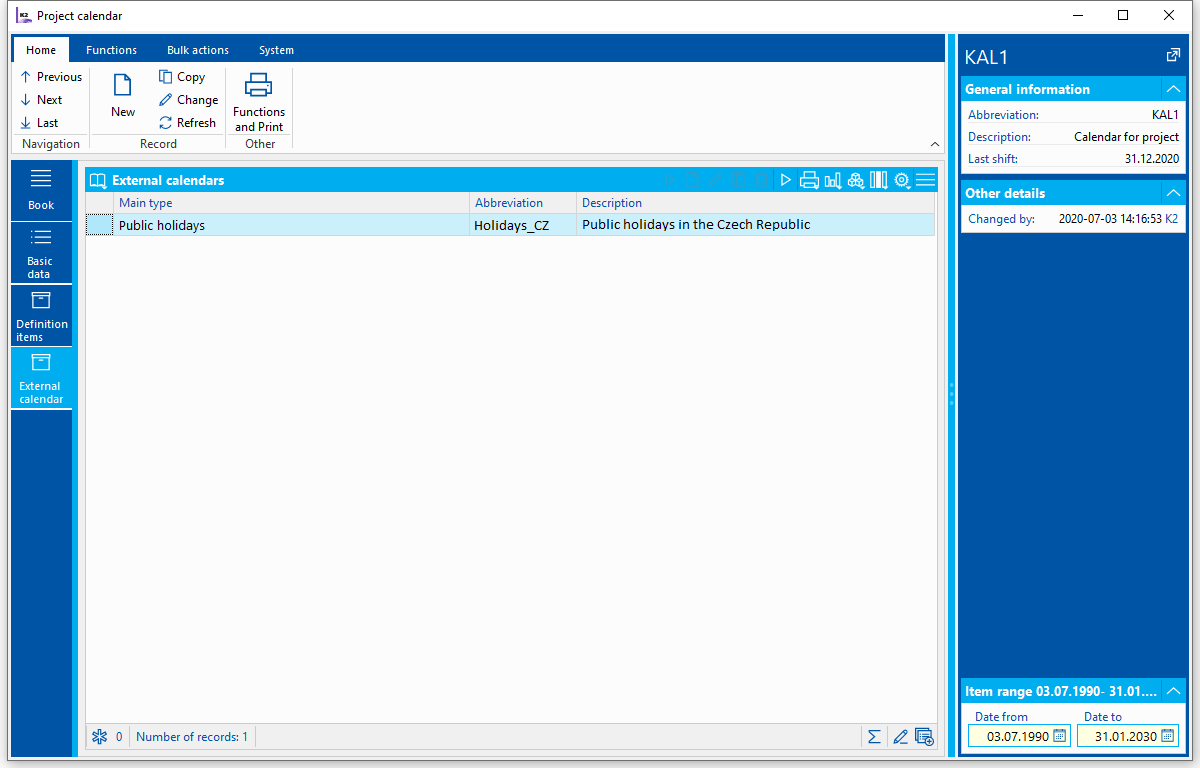The width and height of the screenshot is (1200, 768).
Task: Click the External calendars book icon
Action: click(x=98, y=181)
